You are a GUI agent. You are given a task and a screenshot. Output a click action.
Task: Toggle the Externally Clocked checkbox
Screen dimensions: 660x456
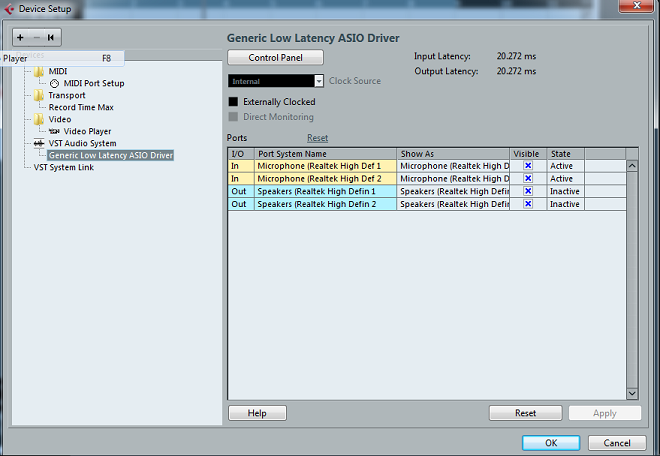(233, 101)
